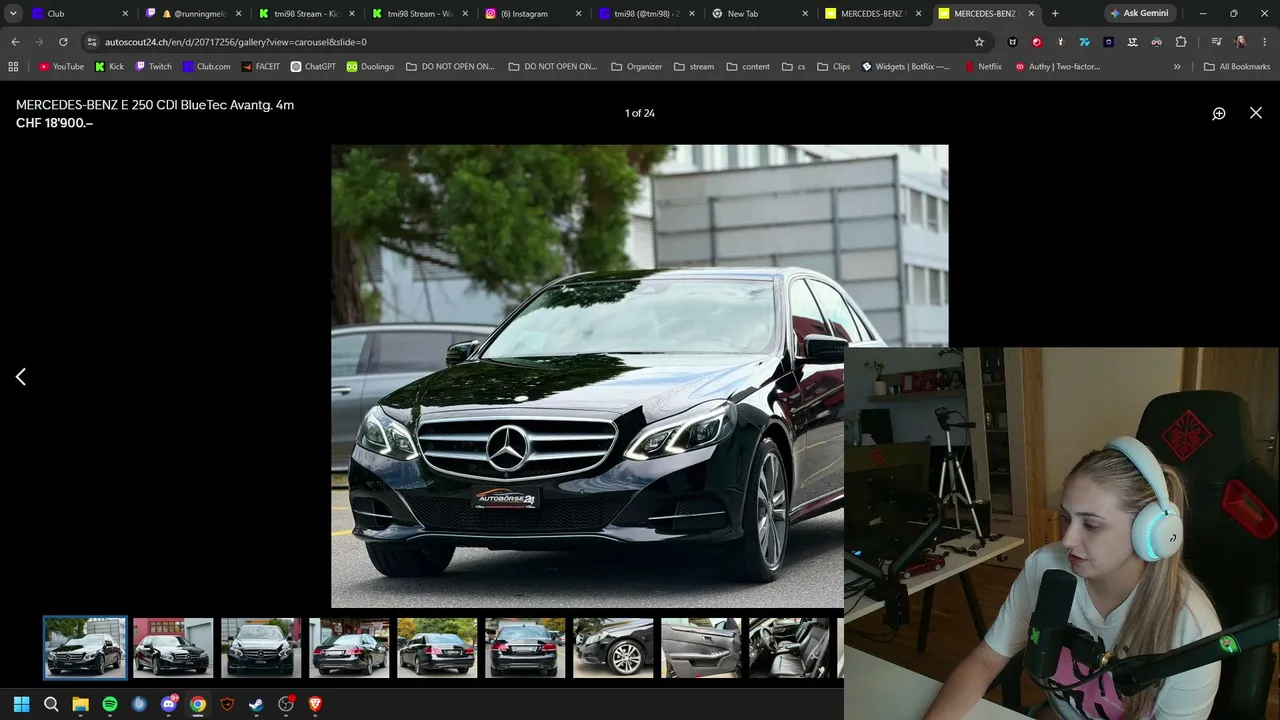
Task: Open the YouTube bookmark
Action: click(61, 67)
